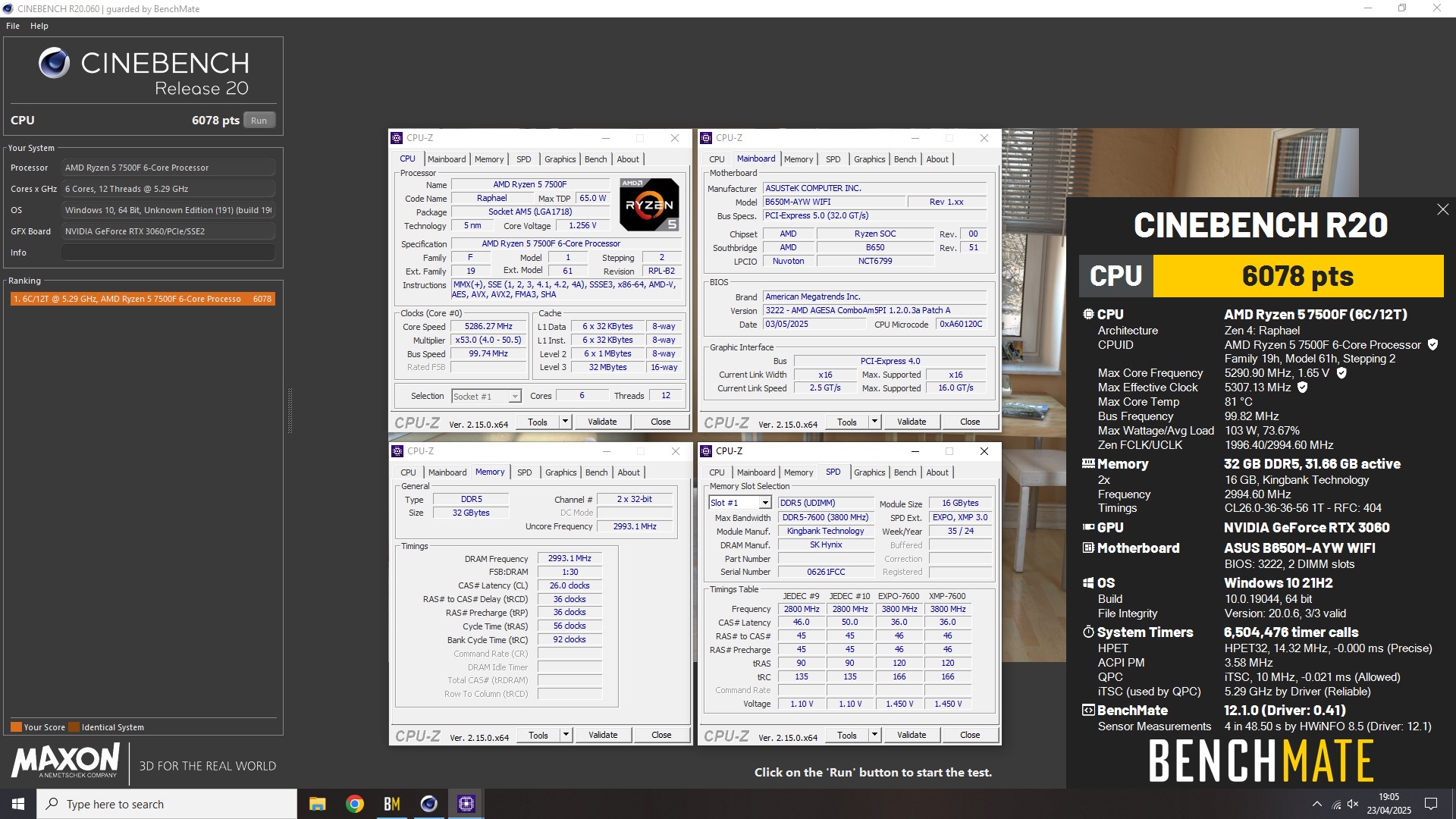The width and height of the screenshot is (1456, 819).
Task: Click the GPU icon in BenchMate panel
Action: [x=1088, y=527]
